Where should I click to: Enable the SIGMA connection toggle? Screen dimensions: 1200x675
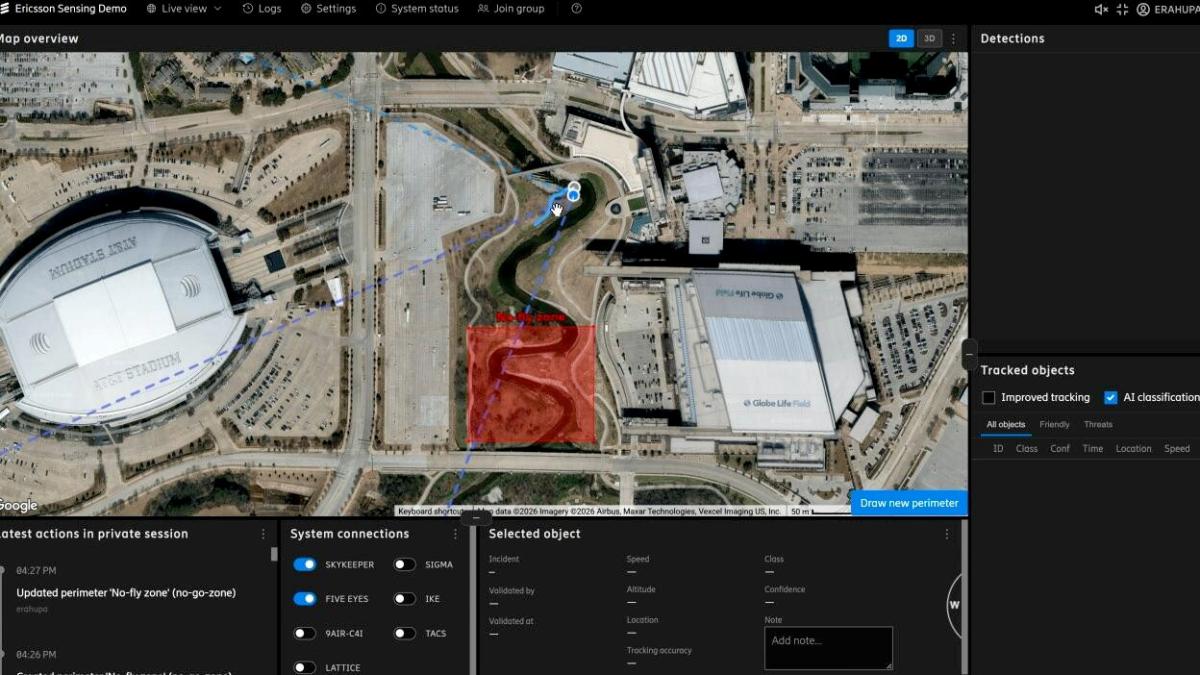pyautogui.click(x=405, y=565)
